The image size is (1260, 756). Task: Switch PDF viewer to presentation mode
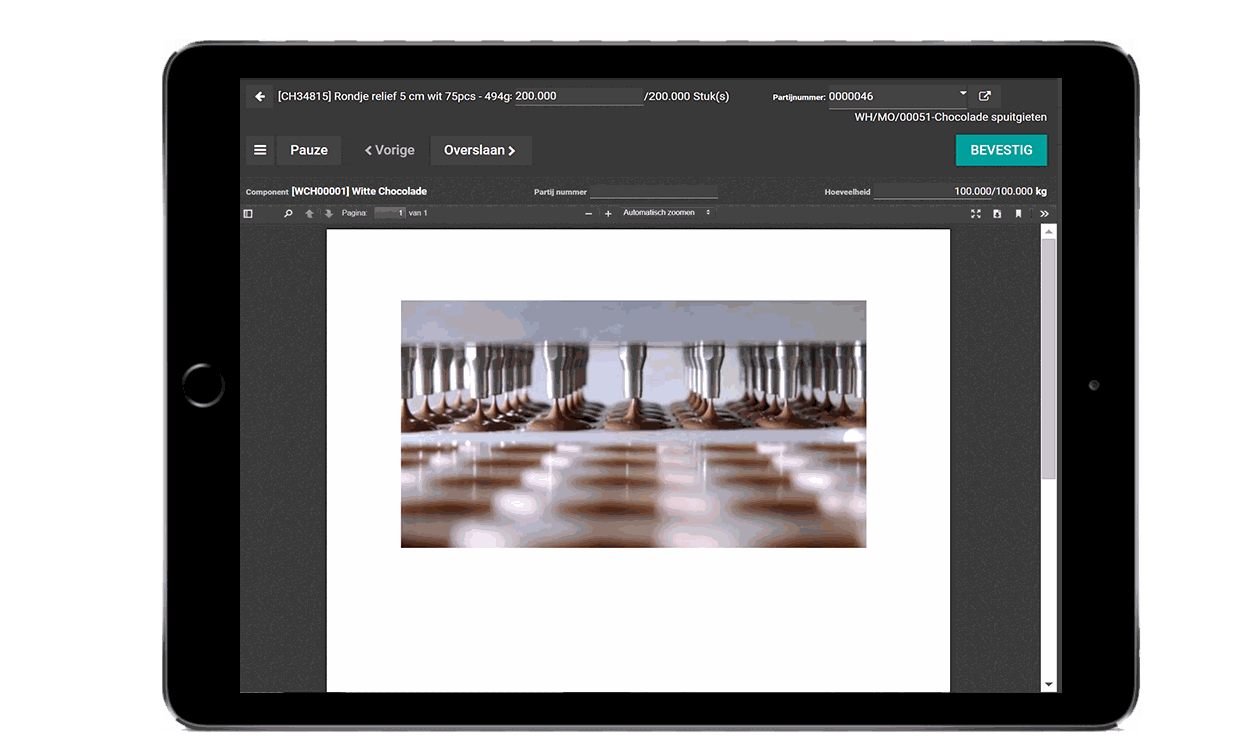(976, 213)
